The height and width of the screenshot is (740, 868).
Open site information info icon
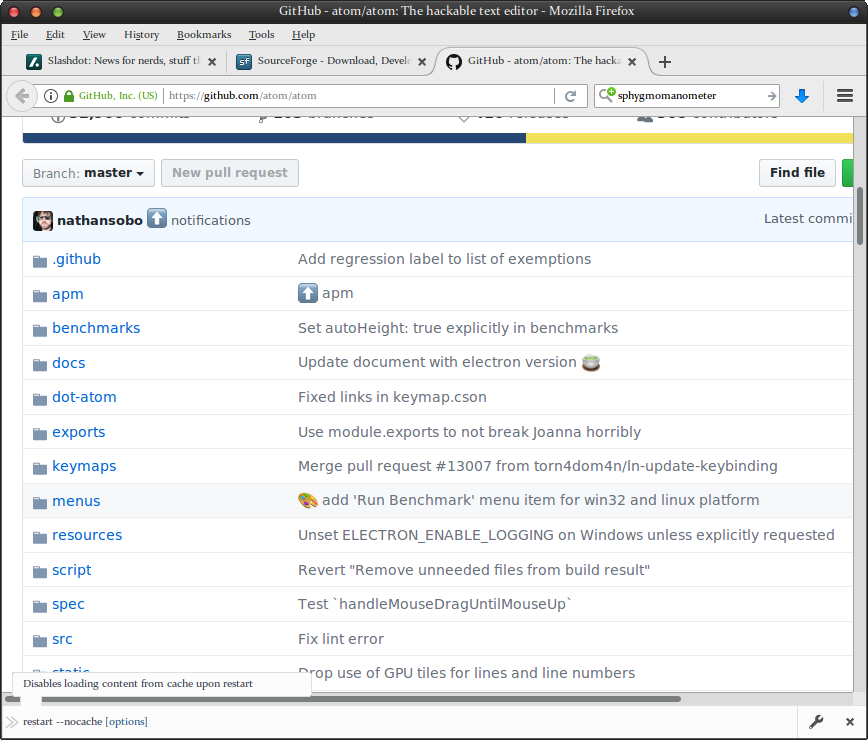pyautogui.click(x=50, y=96)
